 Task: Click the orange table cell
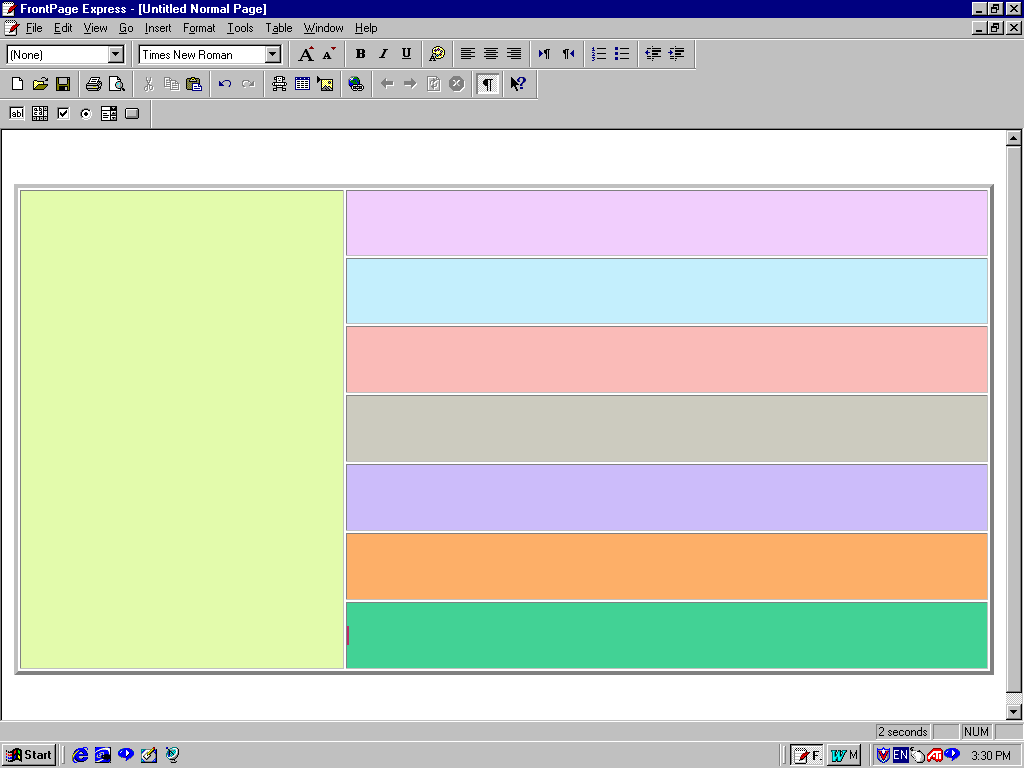[x=666, y=566]
